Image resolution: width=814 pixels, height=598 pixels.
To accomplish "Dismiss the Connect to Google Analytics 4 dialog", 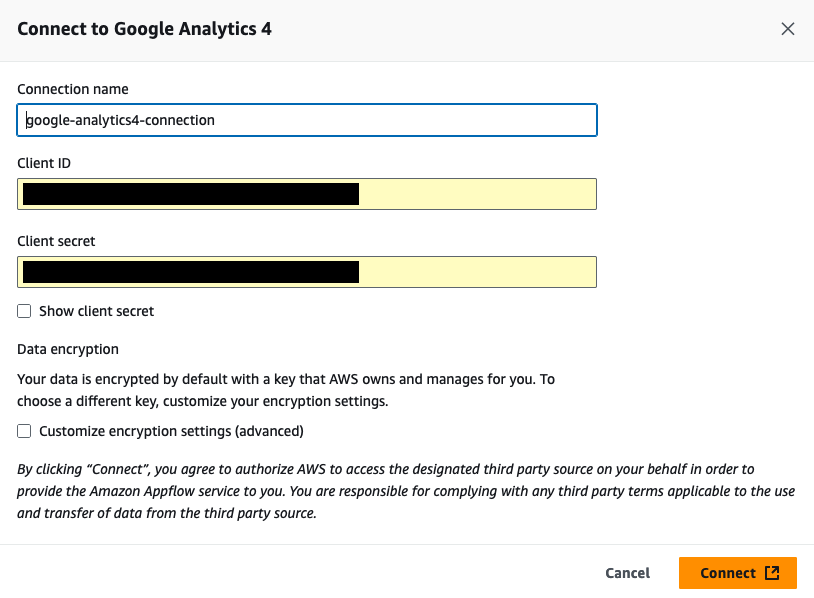I will [x=788, y=29].
